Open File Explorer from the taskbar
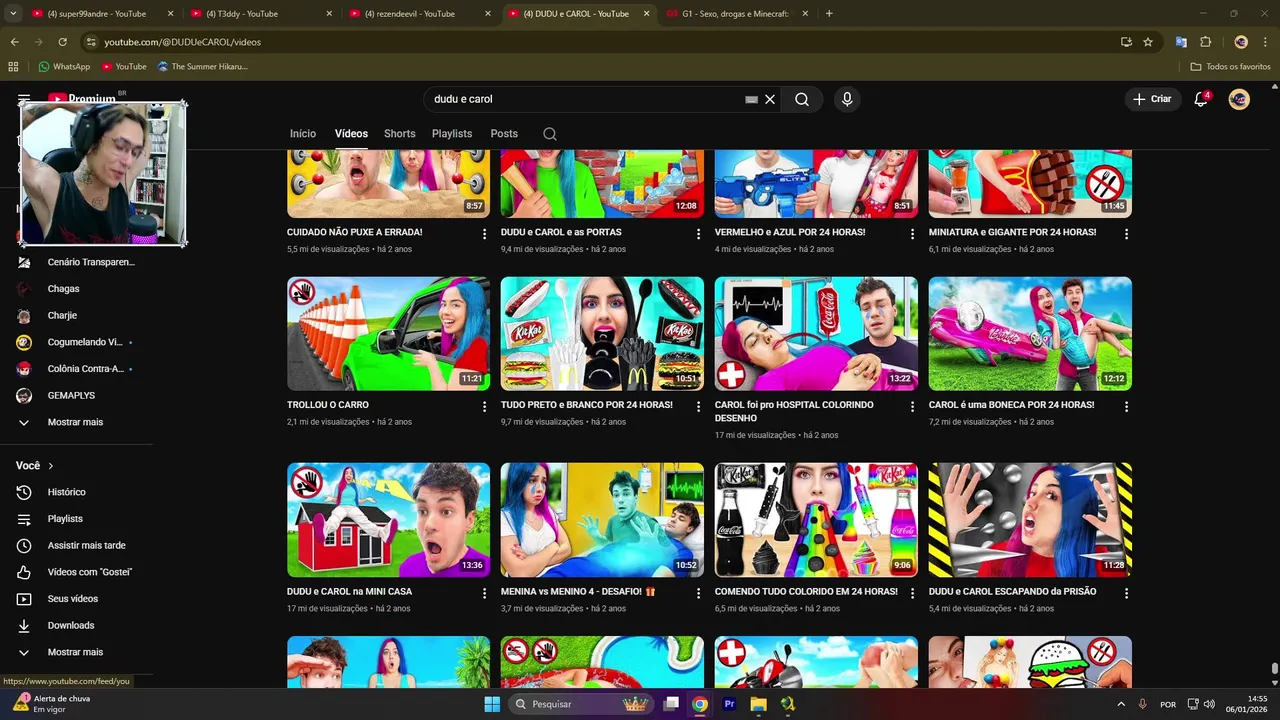This screenshot has width=1280, height=720. [x=758, y=704]
